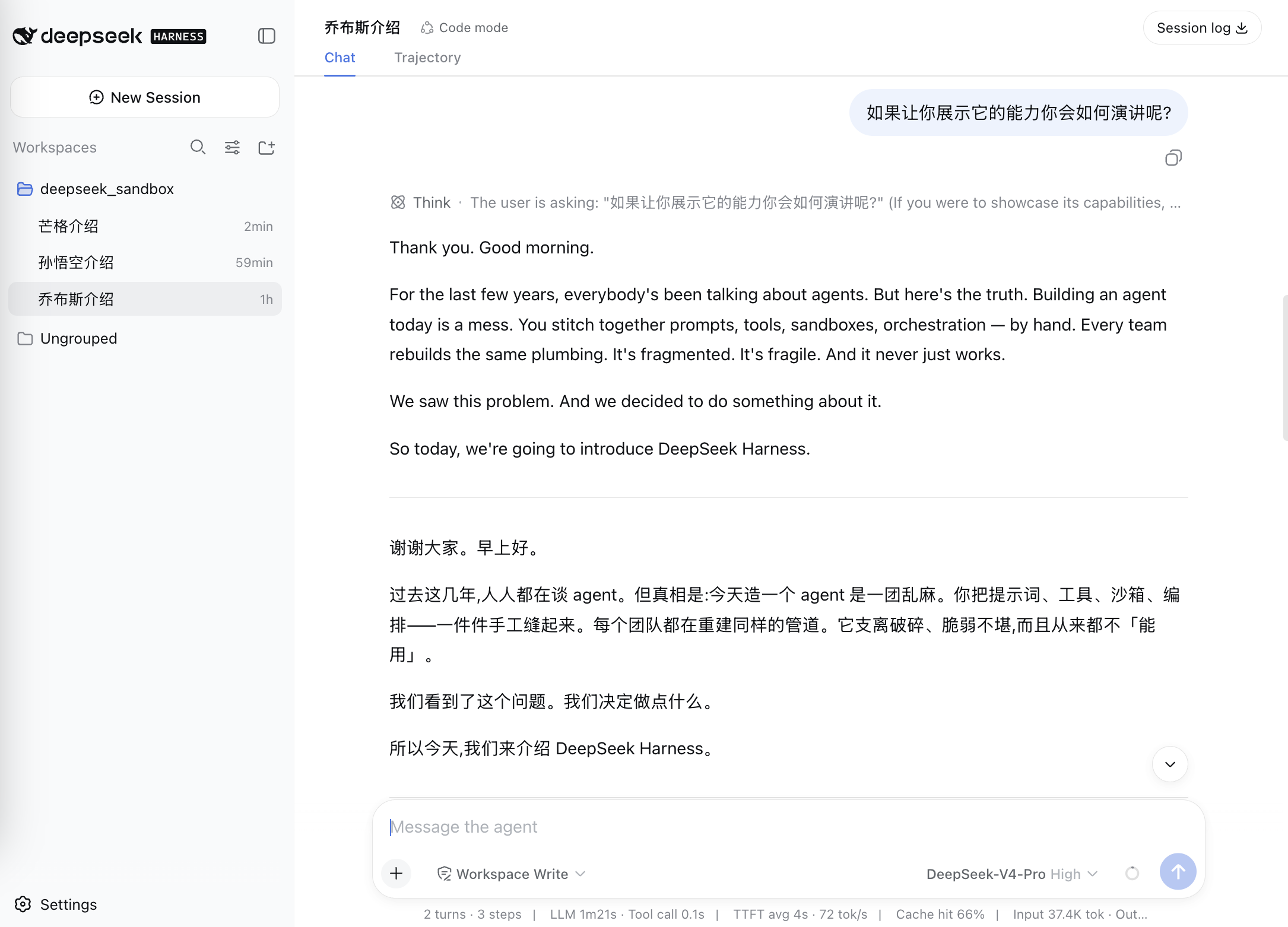
Task: Click the Workspaces heading label
Action: click(55, 147)
